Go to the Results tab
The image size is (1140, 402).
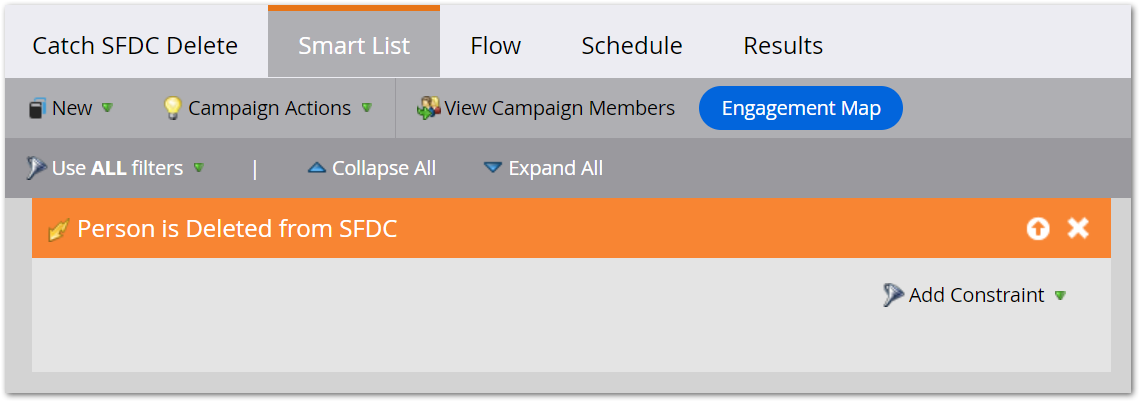click(783, 46)
